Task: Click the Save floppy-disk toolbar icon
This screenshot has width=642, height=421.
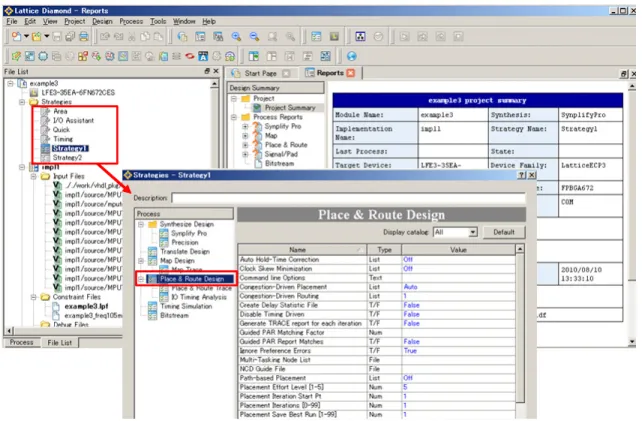Action: pyautogui.click(x=57, y=36)
